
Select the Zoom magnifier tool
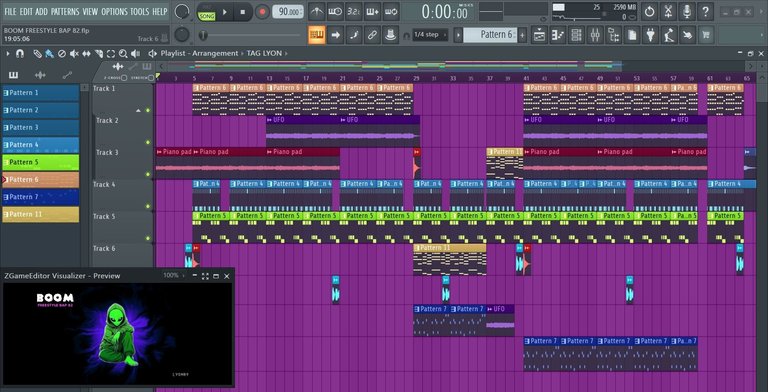[x=123, y=53]
